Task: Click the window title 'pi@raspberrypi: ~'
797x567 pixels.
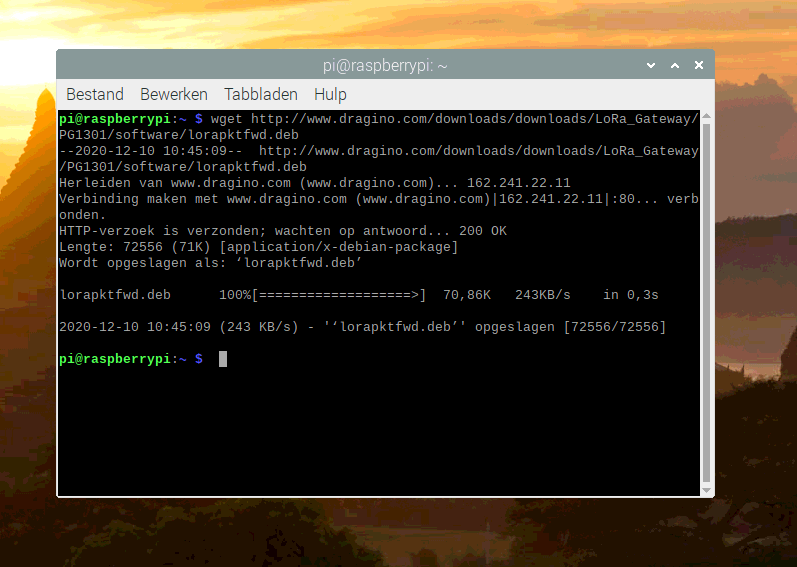Action: tap(385, 66)
